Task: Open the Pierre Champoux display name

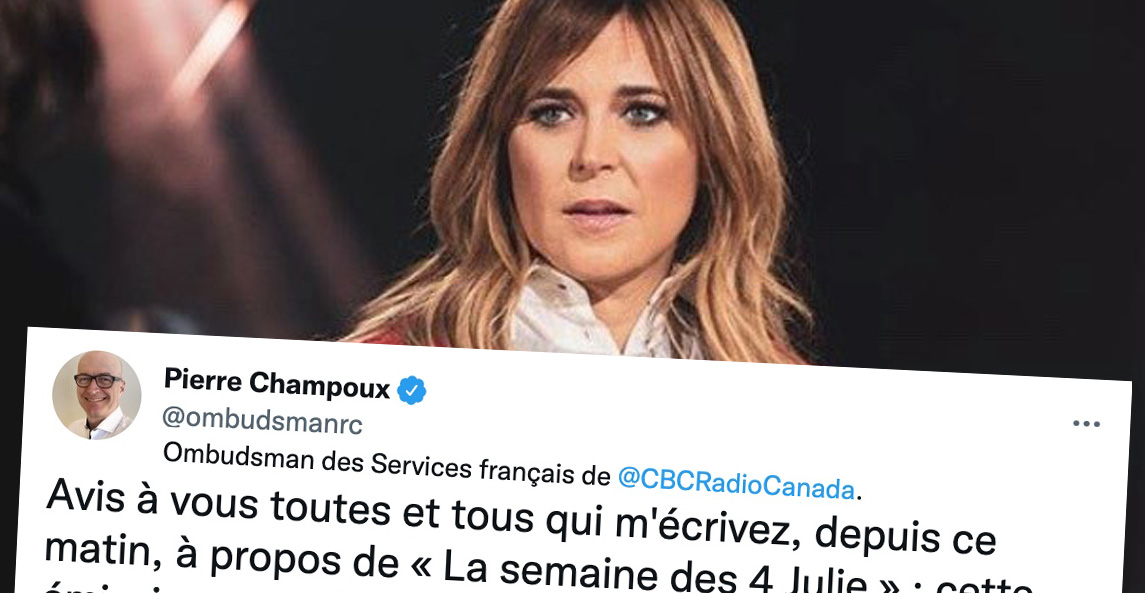Action: 277,383
